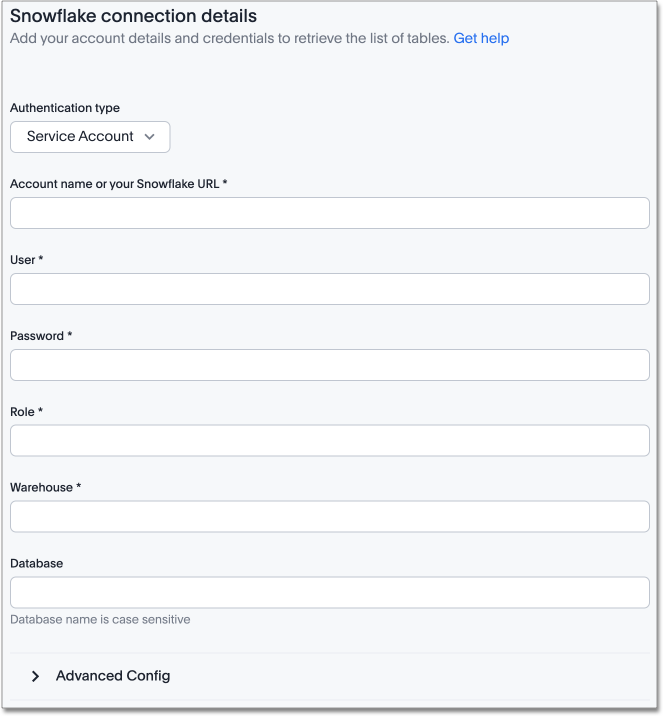The width and height of the screenshot is (663, 716).
Task: Click the Database name field
Action: click(330, 593)
